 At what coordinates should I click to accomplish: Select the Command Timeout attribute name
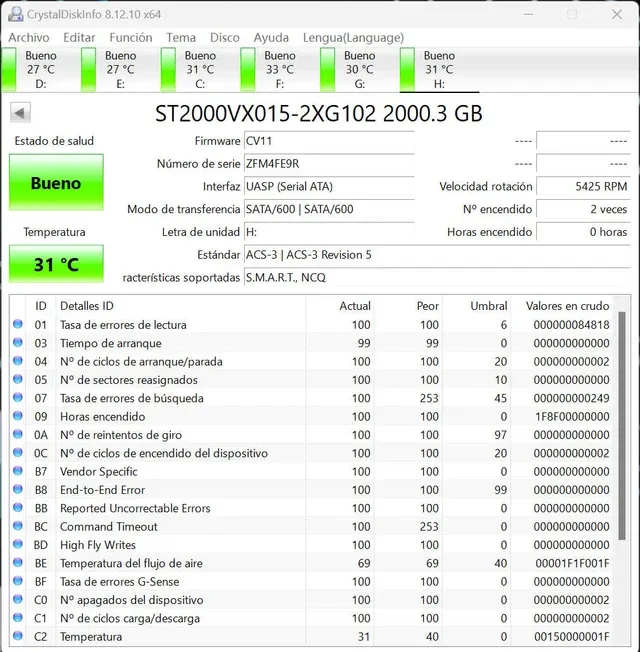tap(109, 527)
